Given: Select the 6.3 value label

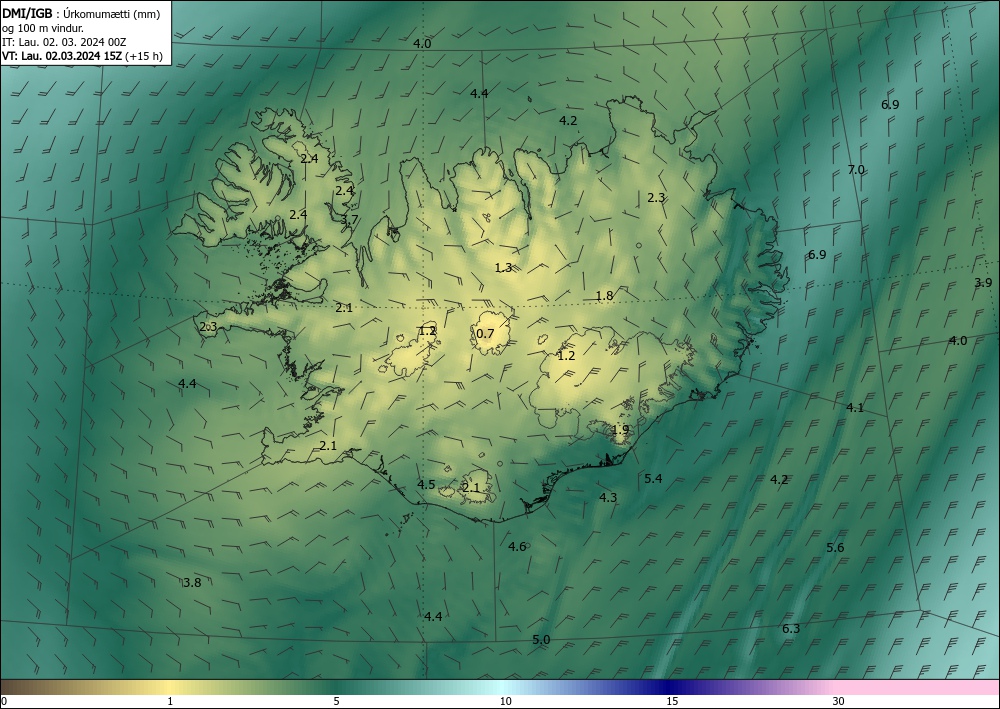Looking at the screenshot, I should pyautogui.click(x=791, y=629).
